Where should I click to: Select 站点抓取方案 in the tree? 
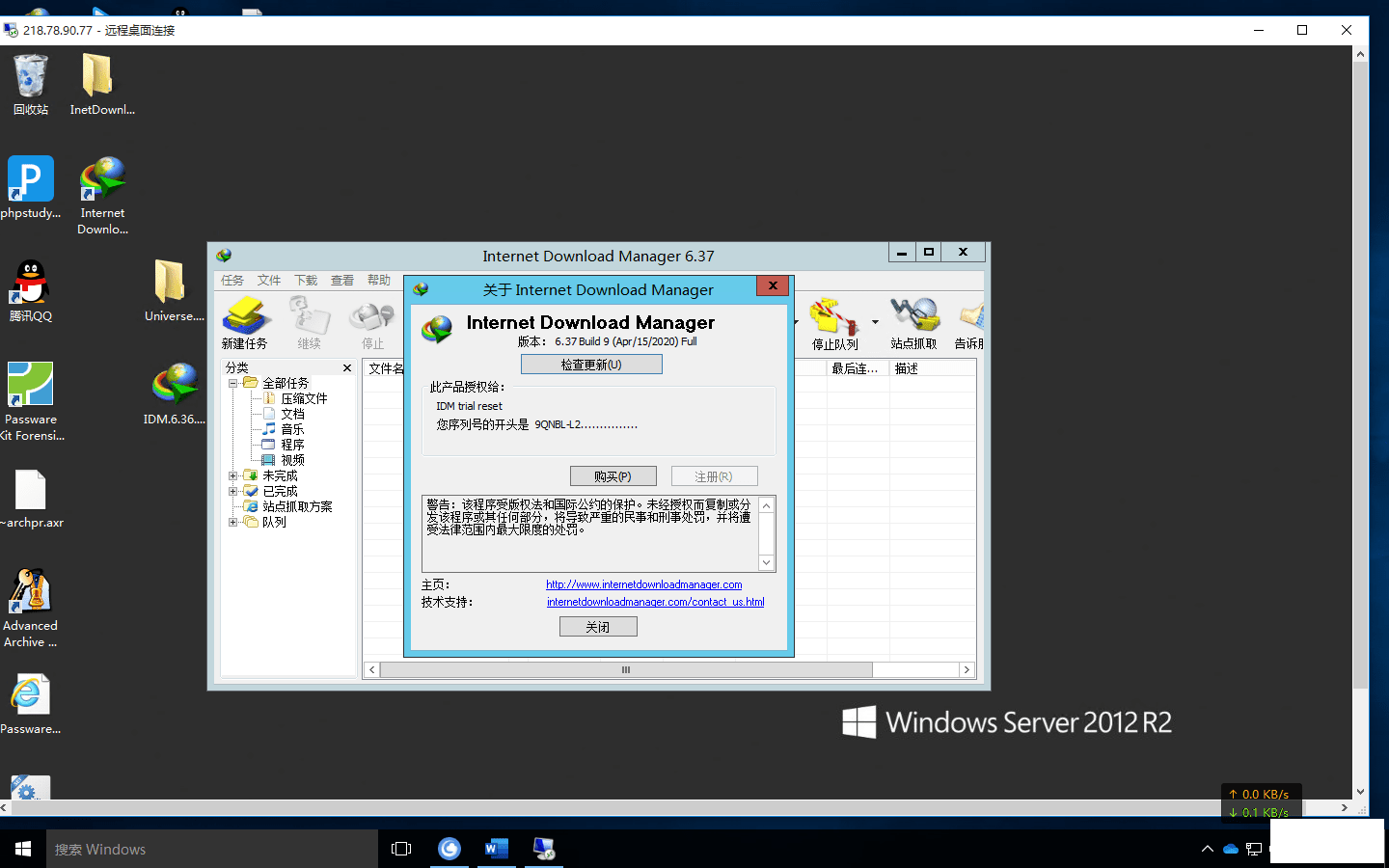[297, 506]
